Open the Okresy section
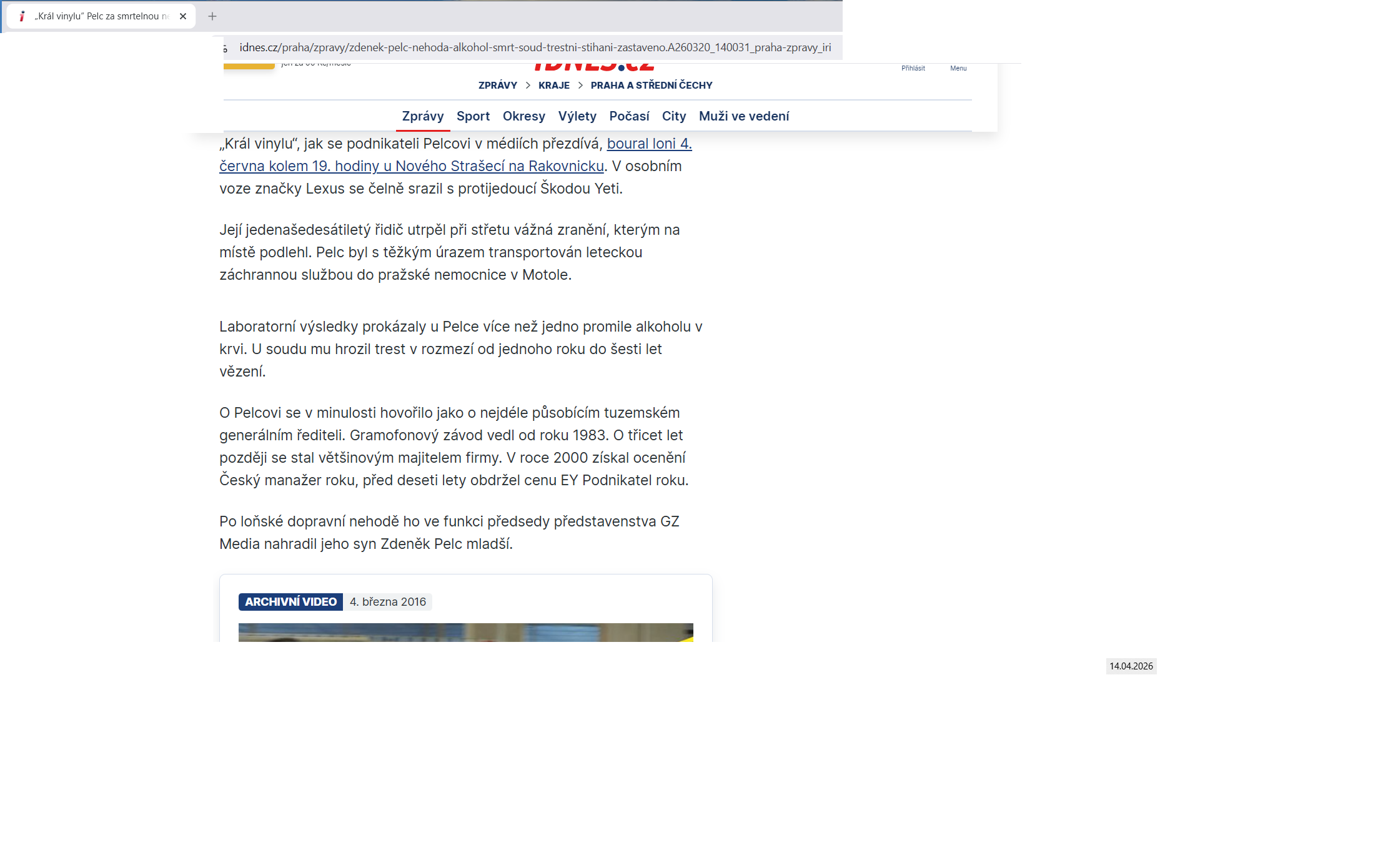The image size is (1378, 868). pos(523,116)
